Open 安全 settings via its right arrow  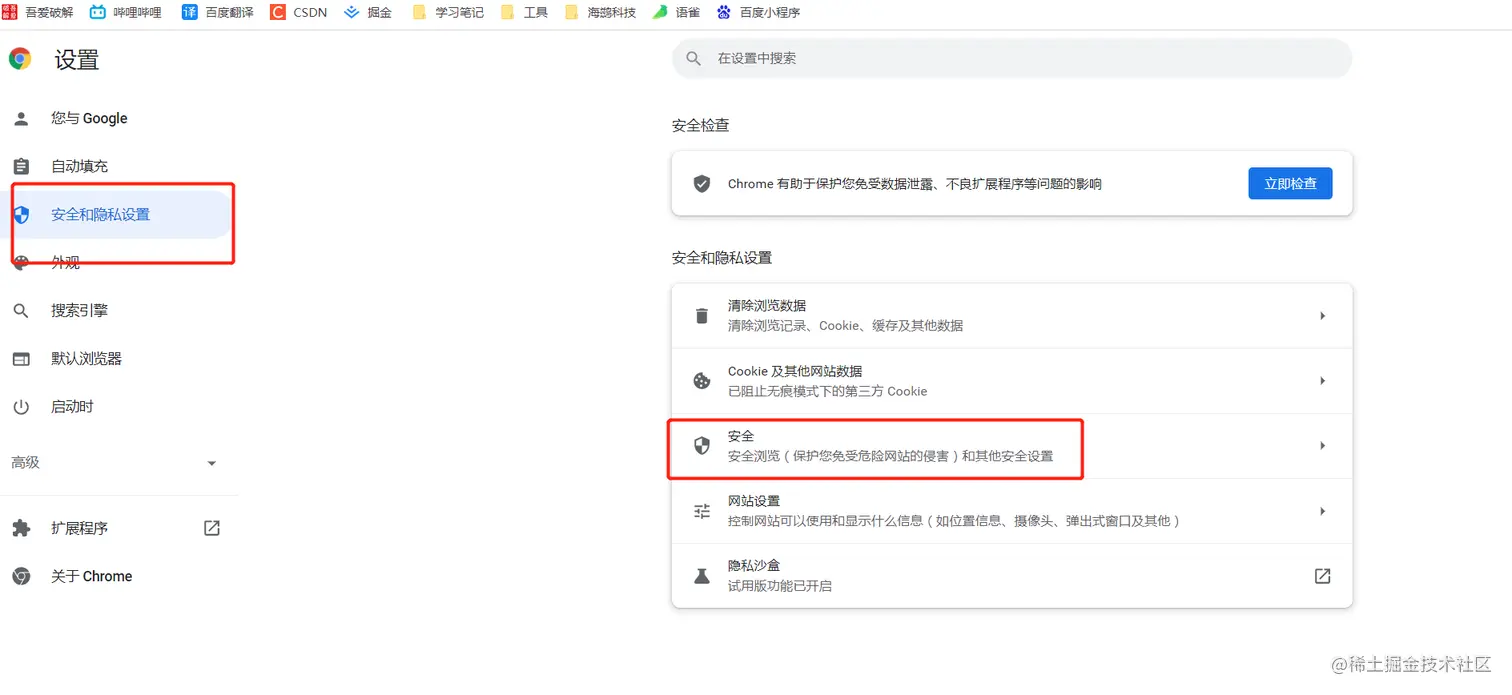(x=1322, y=446)
